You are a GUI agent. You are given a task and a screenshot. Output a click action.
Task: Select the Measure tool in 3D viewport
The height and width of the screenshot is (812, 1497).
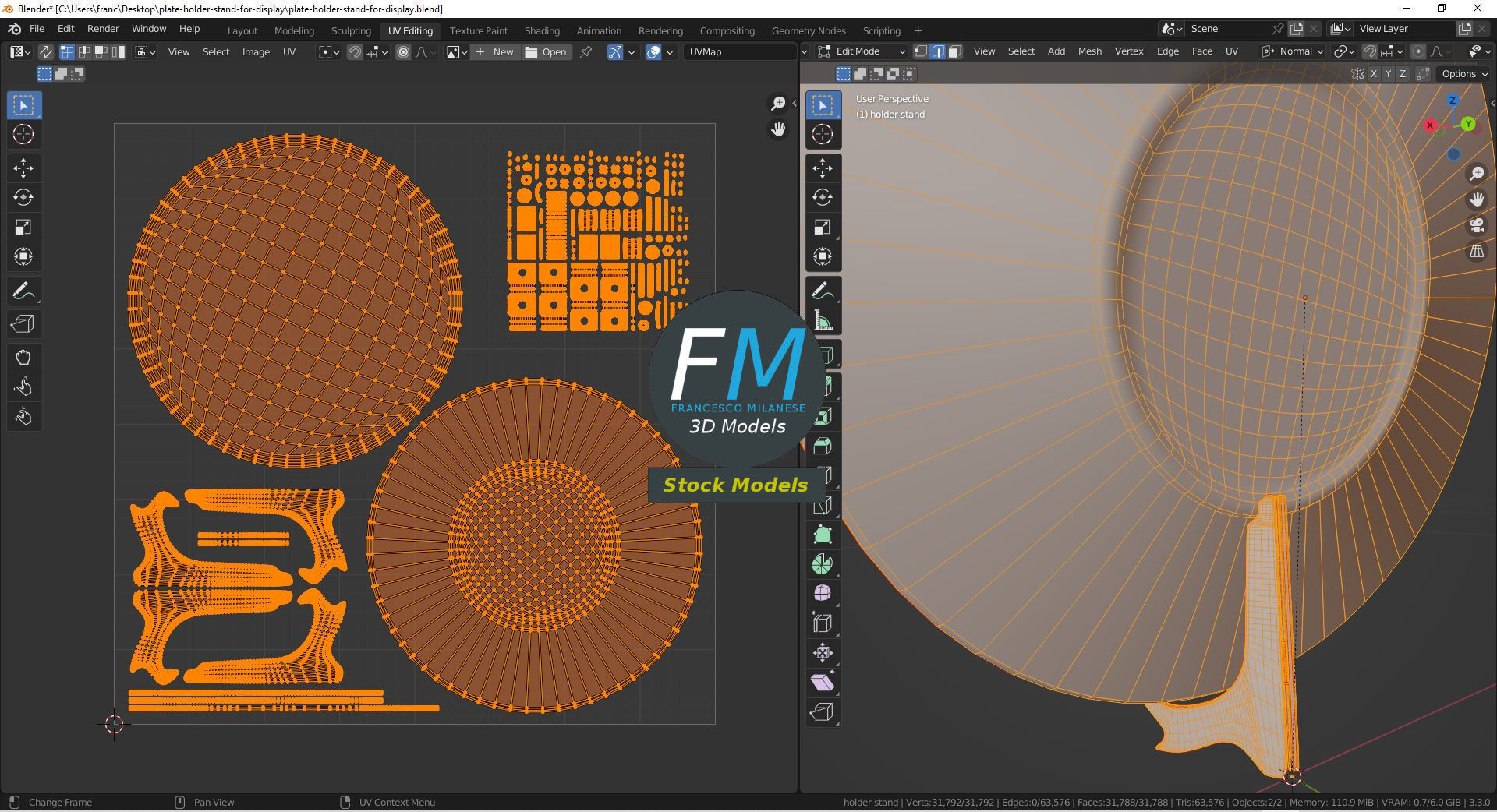pos(823,320)
